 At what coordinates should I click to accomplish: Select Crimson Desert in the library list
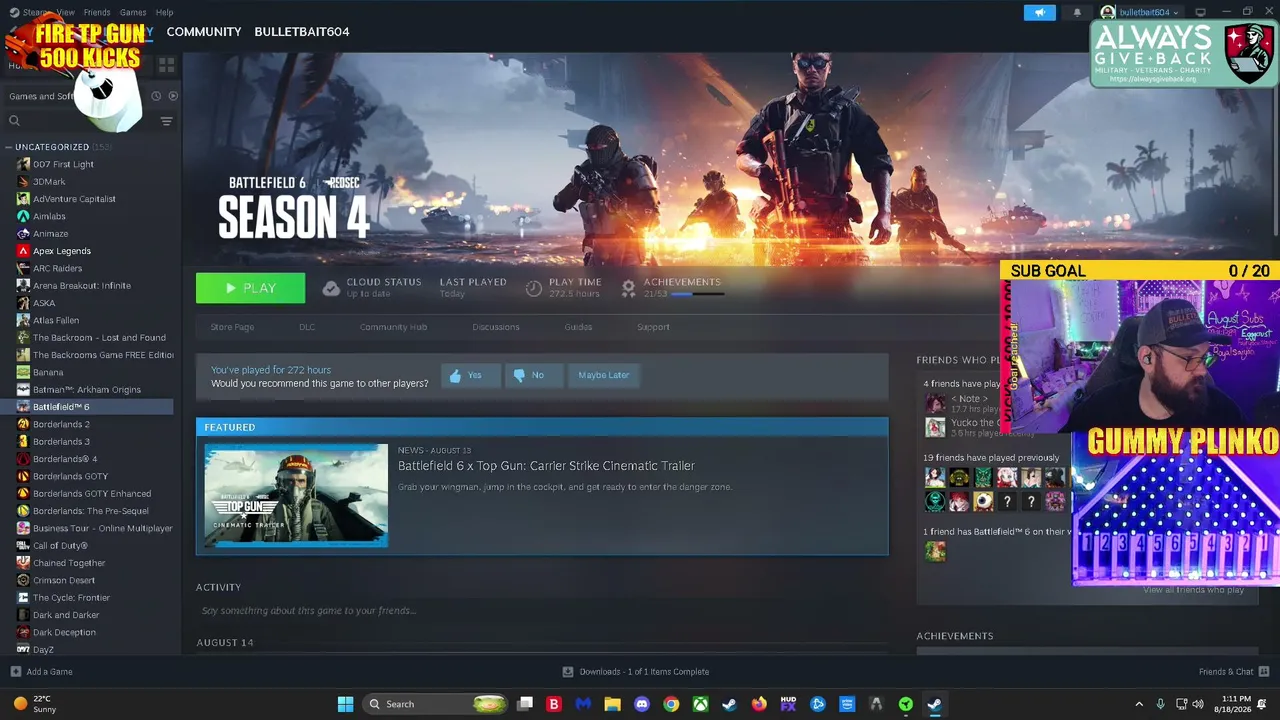[64, 580]
